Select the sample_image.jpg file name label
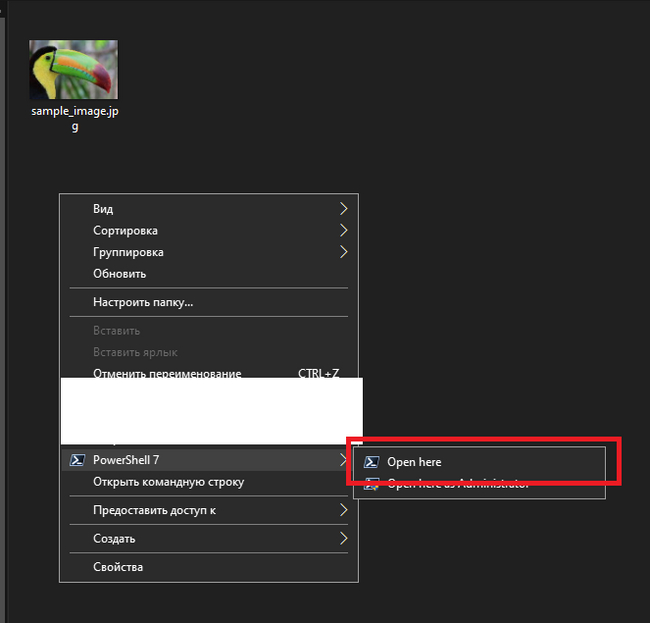The height and width of the screenshot is (623, 650). click(75, 118)
